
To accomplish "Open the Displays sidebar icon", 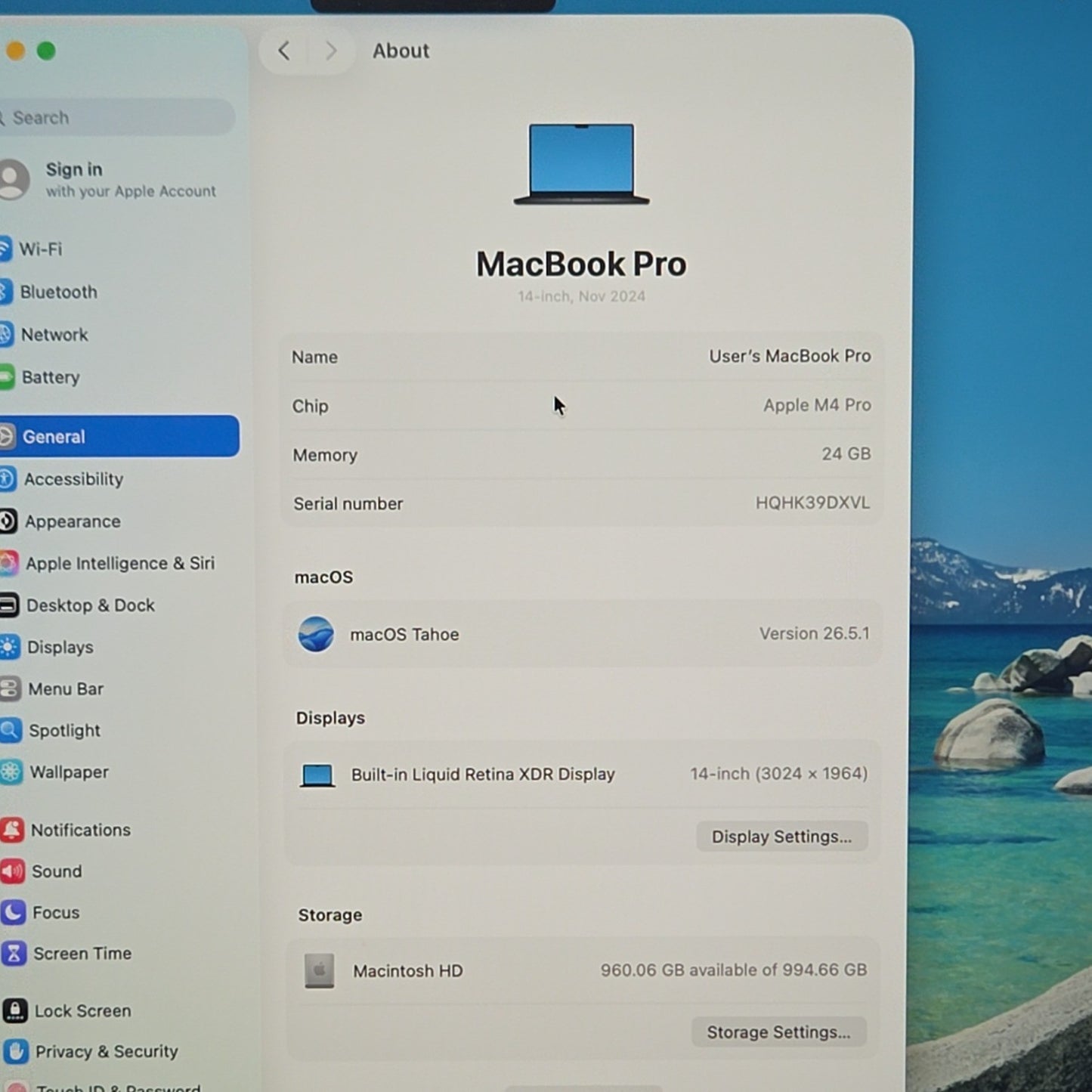I will (x=10, y=647).
